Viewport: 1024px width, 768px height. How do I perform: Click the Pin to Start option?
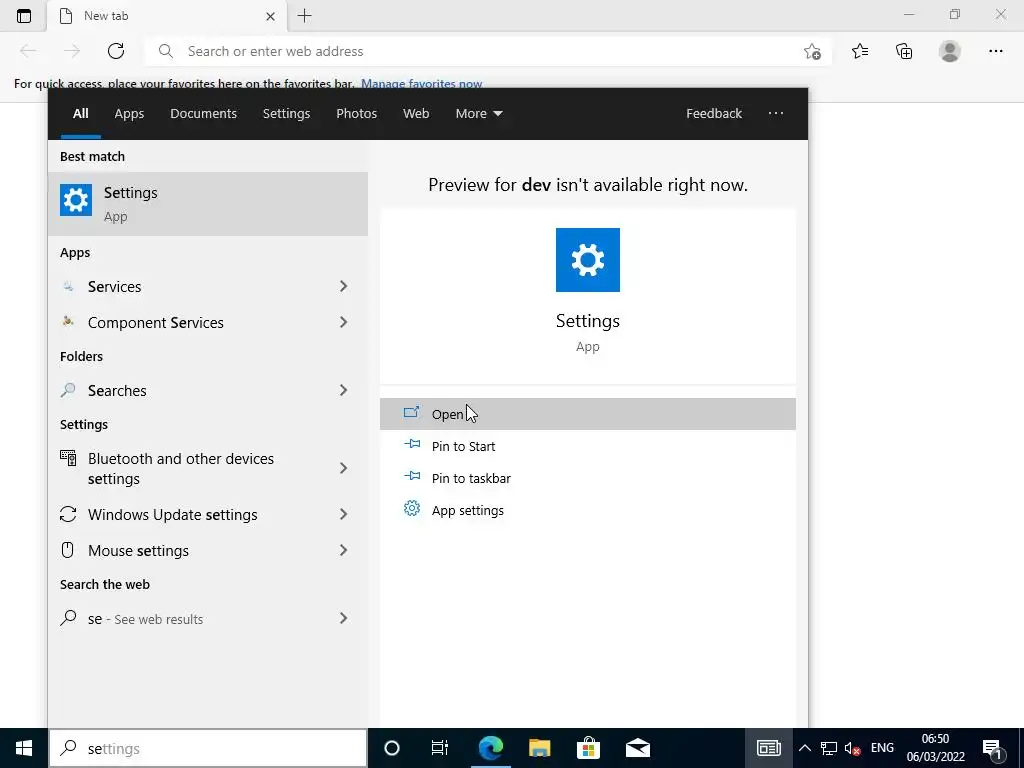pyautogui.click(x=587, y=446)
